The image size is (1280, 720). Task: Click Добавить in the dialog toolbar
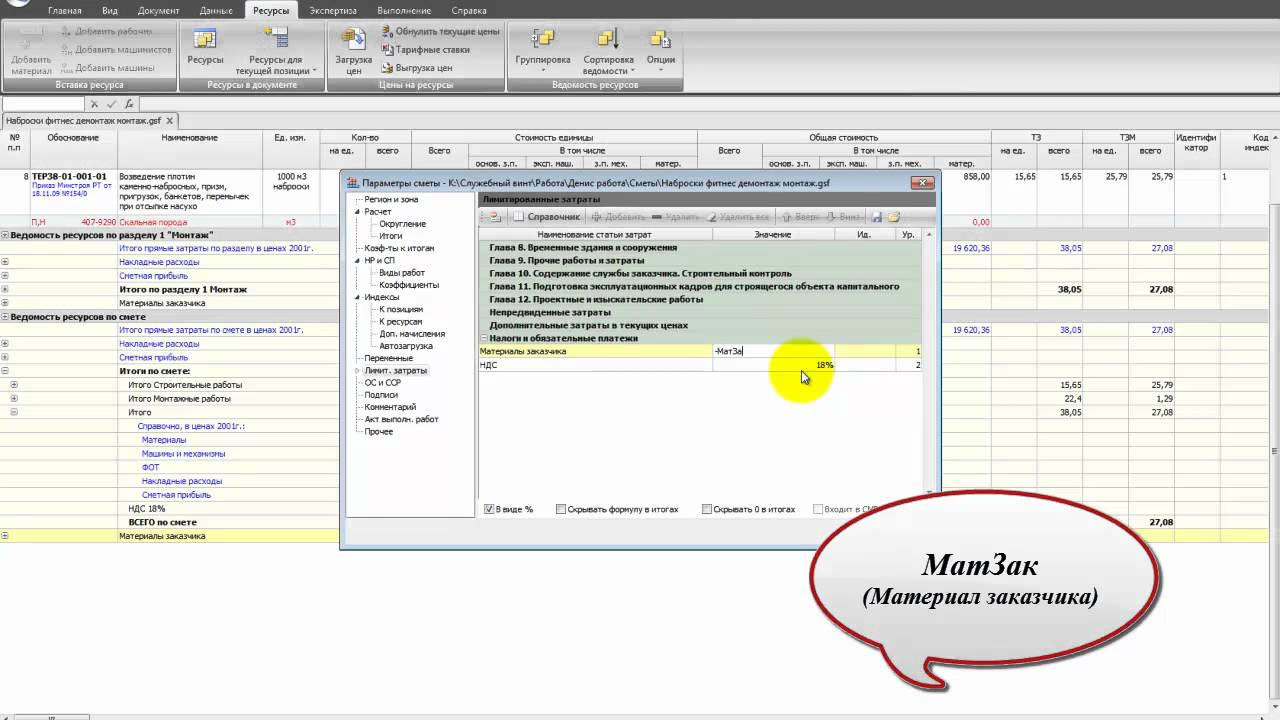coord(618,216)
